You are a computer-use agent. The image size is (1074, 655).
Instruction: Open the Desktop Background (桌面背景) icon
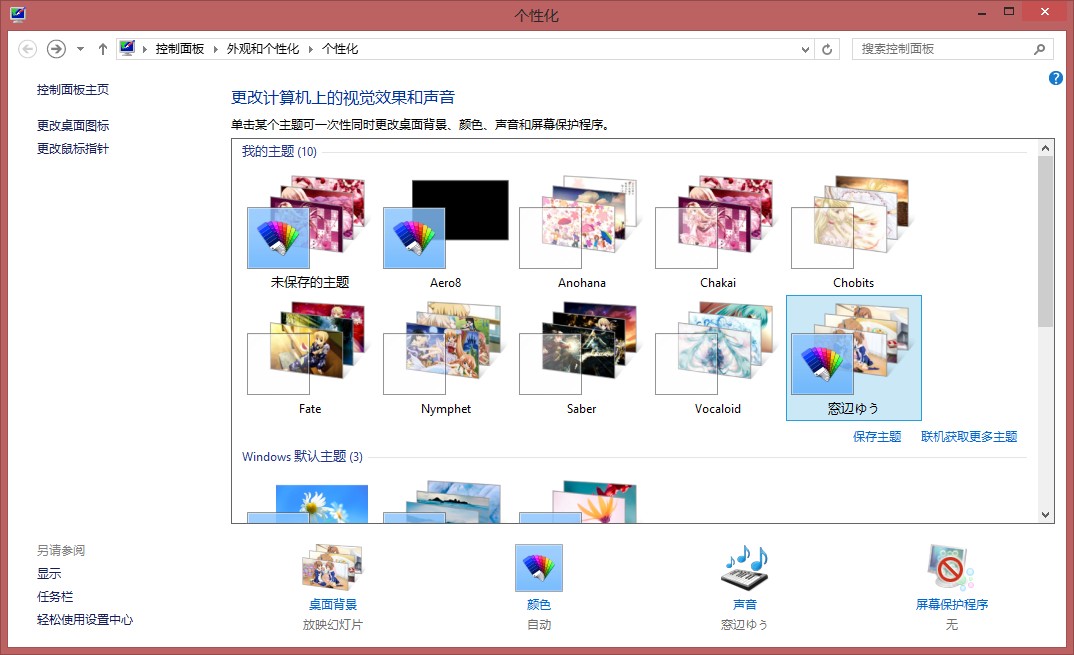coord(332,569)
